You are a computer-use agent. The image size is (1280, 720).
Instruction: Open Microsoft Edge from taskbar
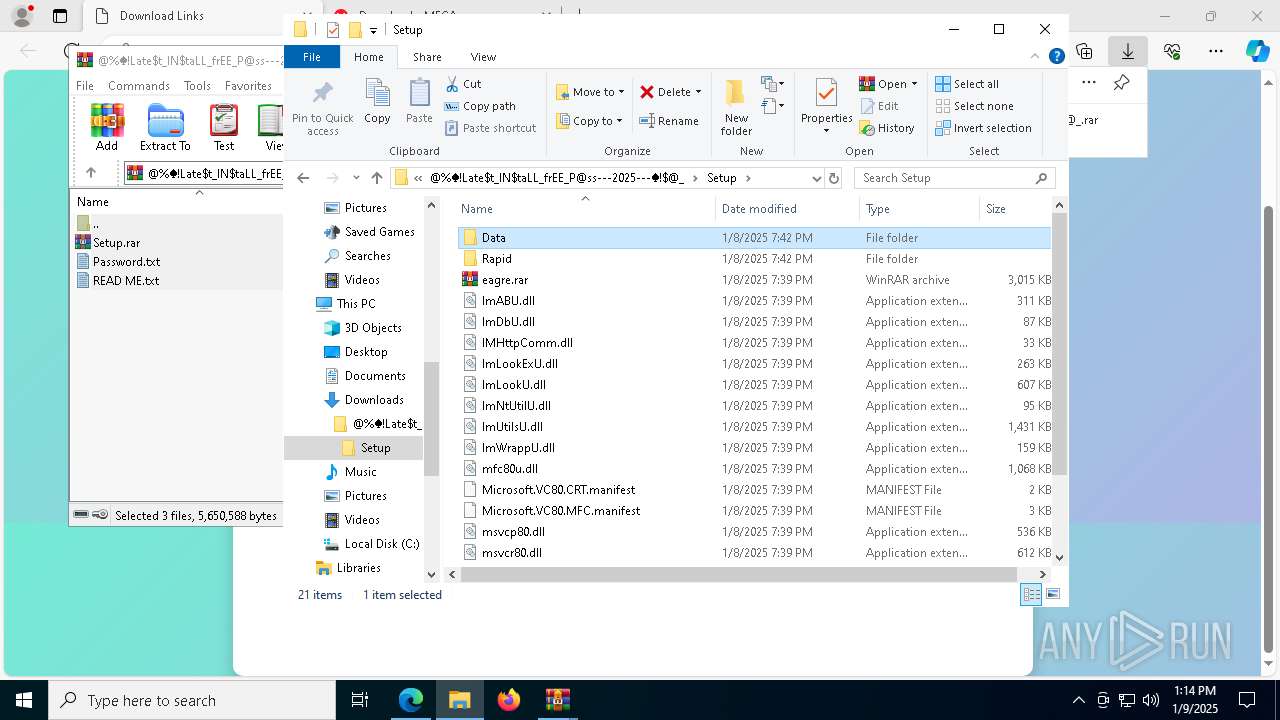(x=411, y=700)
